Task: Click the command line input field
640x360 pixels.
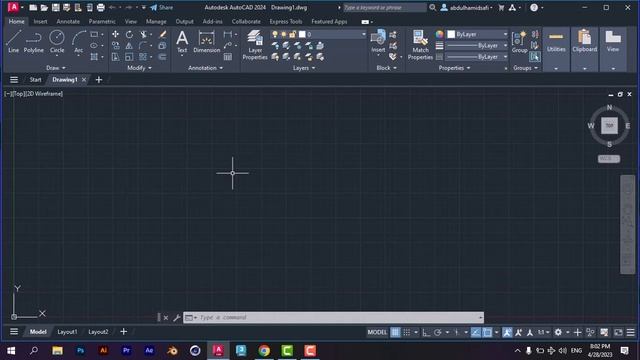Action: 333,318
